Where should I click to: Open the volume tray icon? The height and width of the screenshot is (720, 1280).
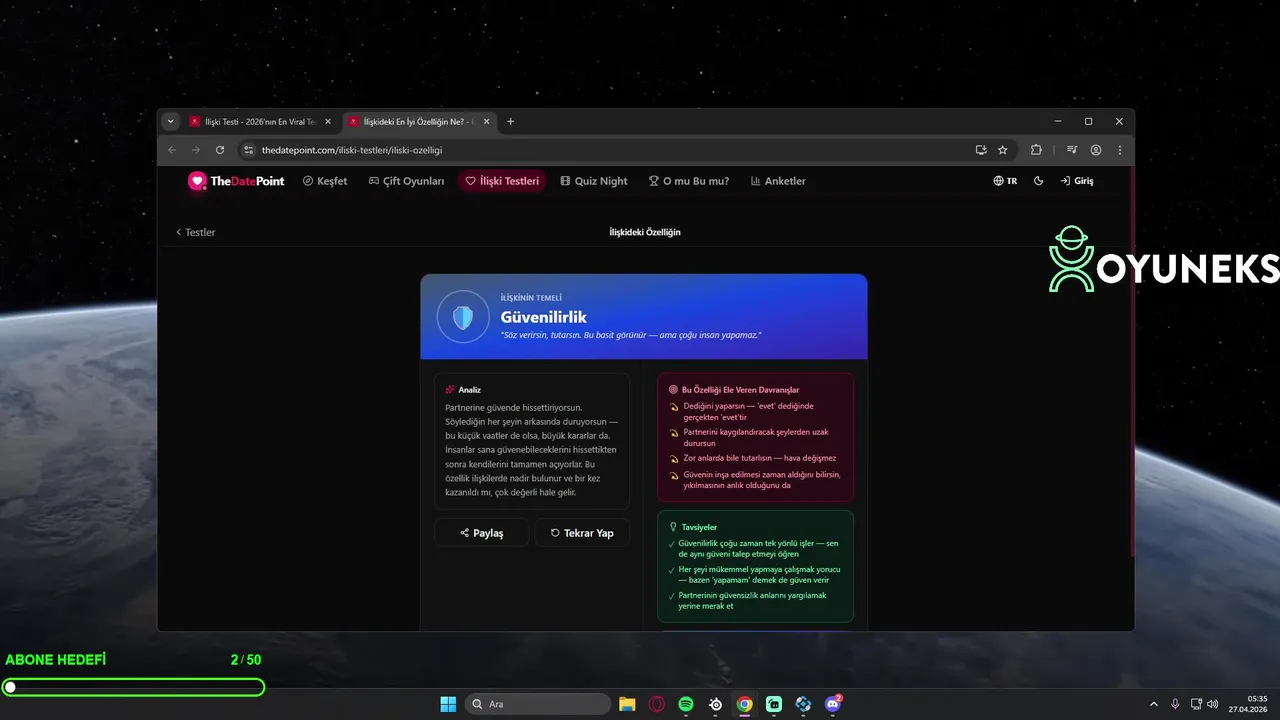click(1212, 704)
